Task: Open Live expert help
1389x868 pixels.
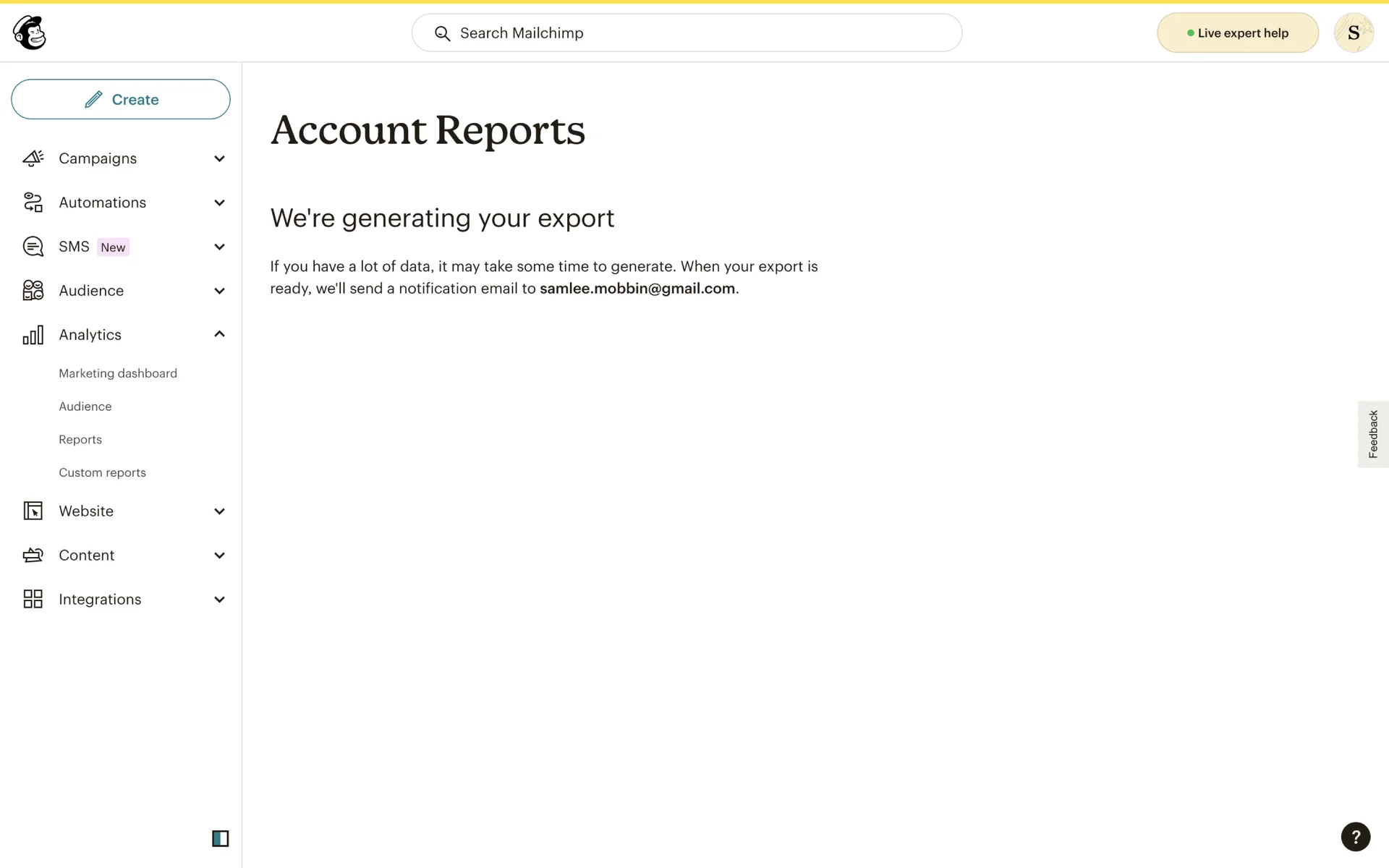Action: point(1237,33)
